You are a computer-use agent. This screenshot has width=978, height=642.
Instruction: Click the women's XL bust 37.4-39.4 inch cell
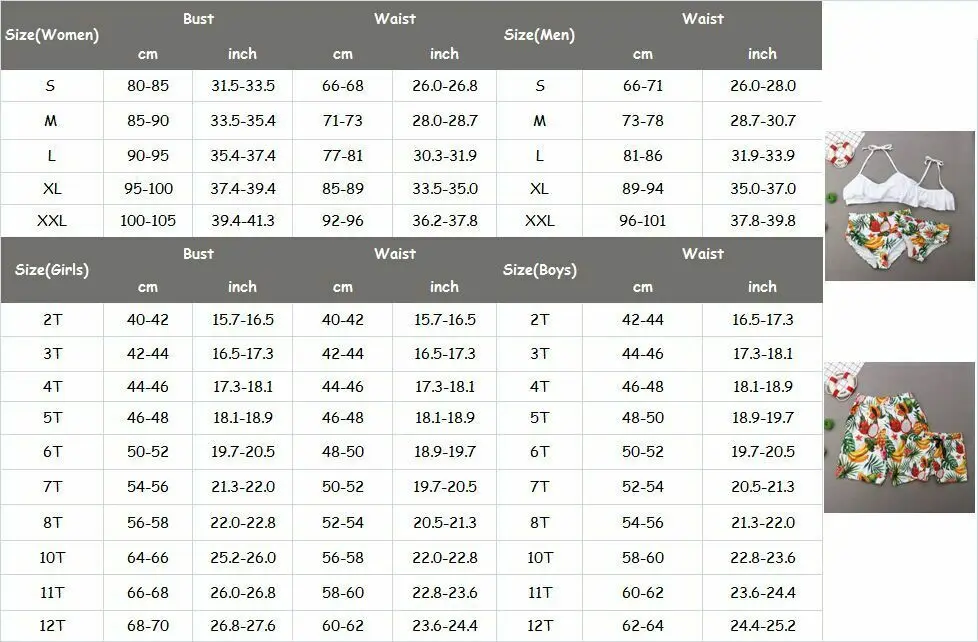[x=243, y=188]
